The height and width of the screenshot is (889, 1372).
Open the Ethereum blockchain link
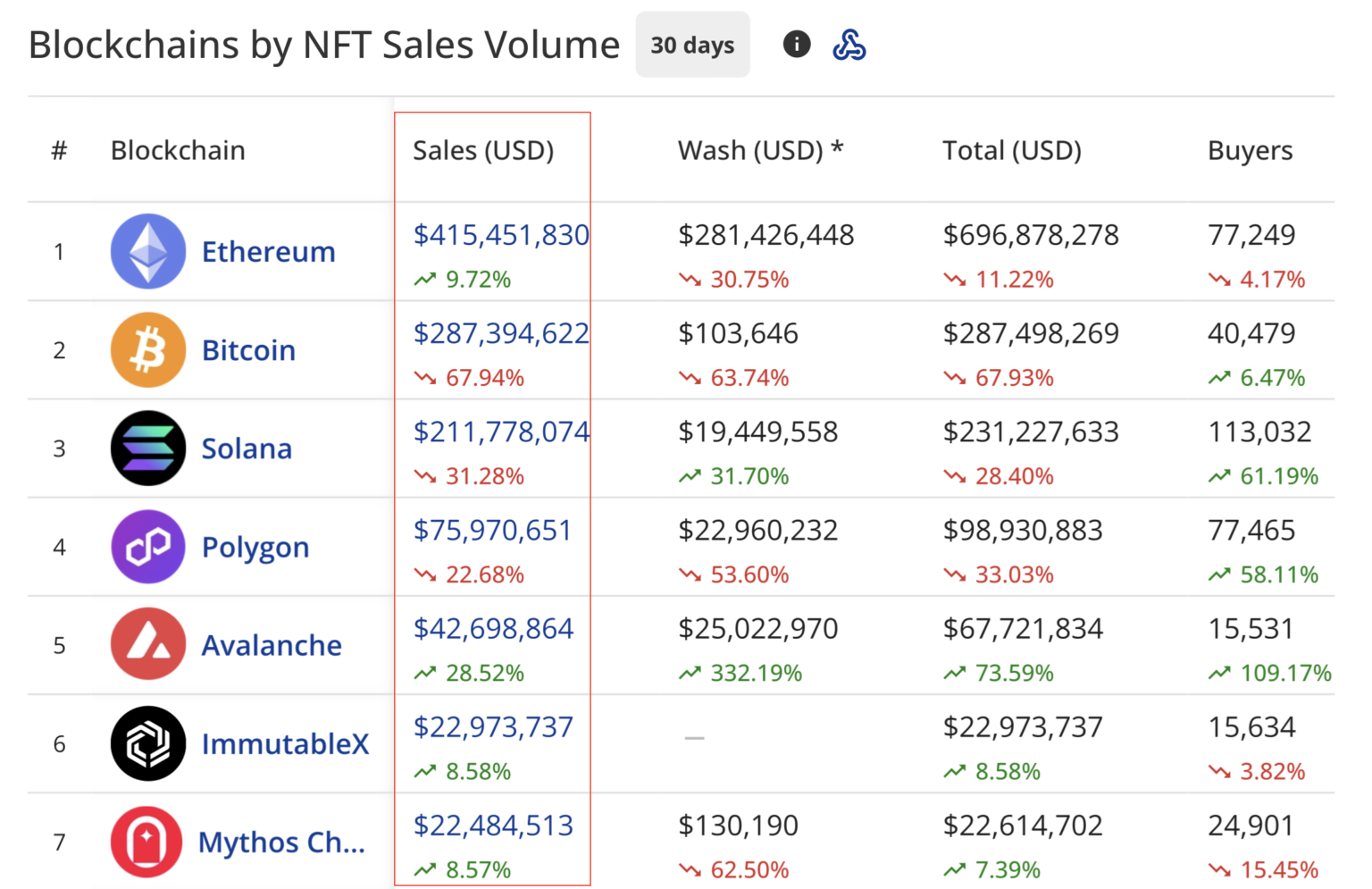point(268,252)
